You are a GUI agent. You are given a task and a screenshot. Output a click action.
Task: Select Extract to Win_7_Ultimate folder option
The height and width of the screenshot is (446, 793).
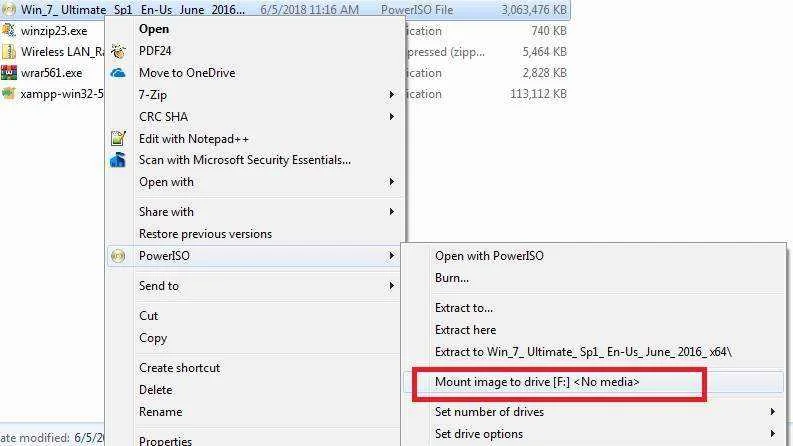pyautogui.click(x=583, y=351)
